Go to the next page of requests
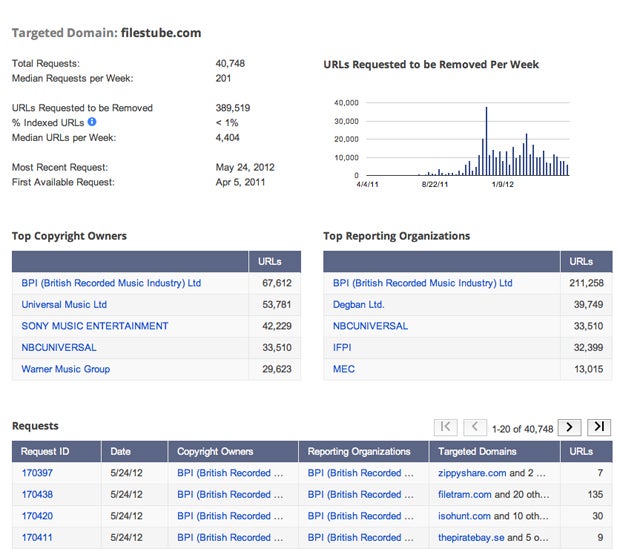 click(x=569, y=428)
